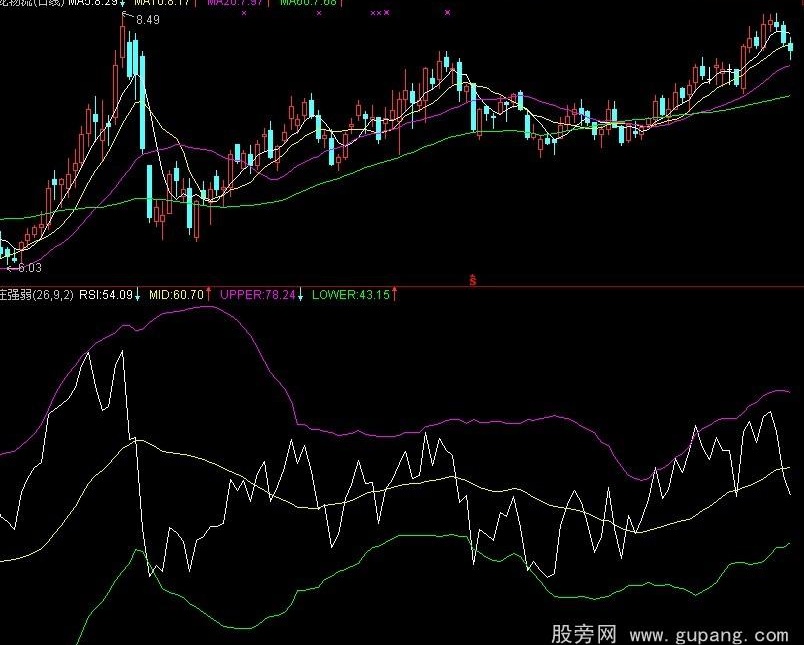Click the green MA60 moving average label
This screenshot has height=645, width=804.
point(308,2)
